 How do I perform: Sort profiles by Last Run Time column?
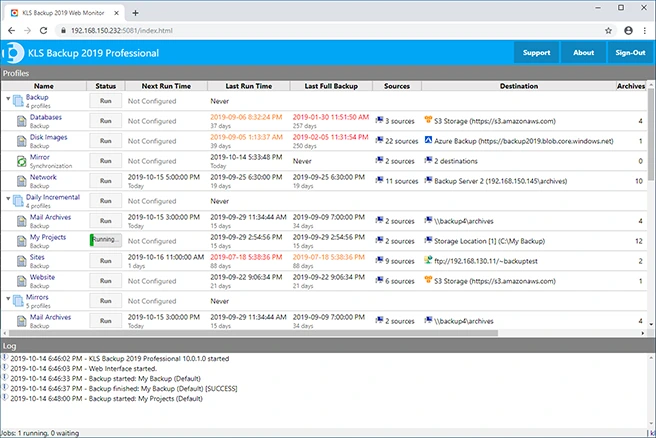pyautogui.click(x=249, y=86)
